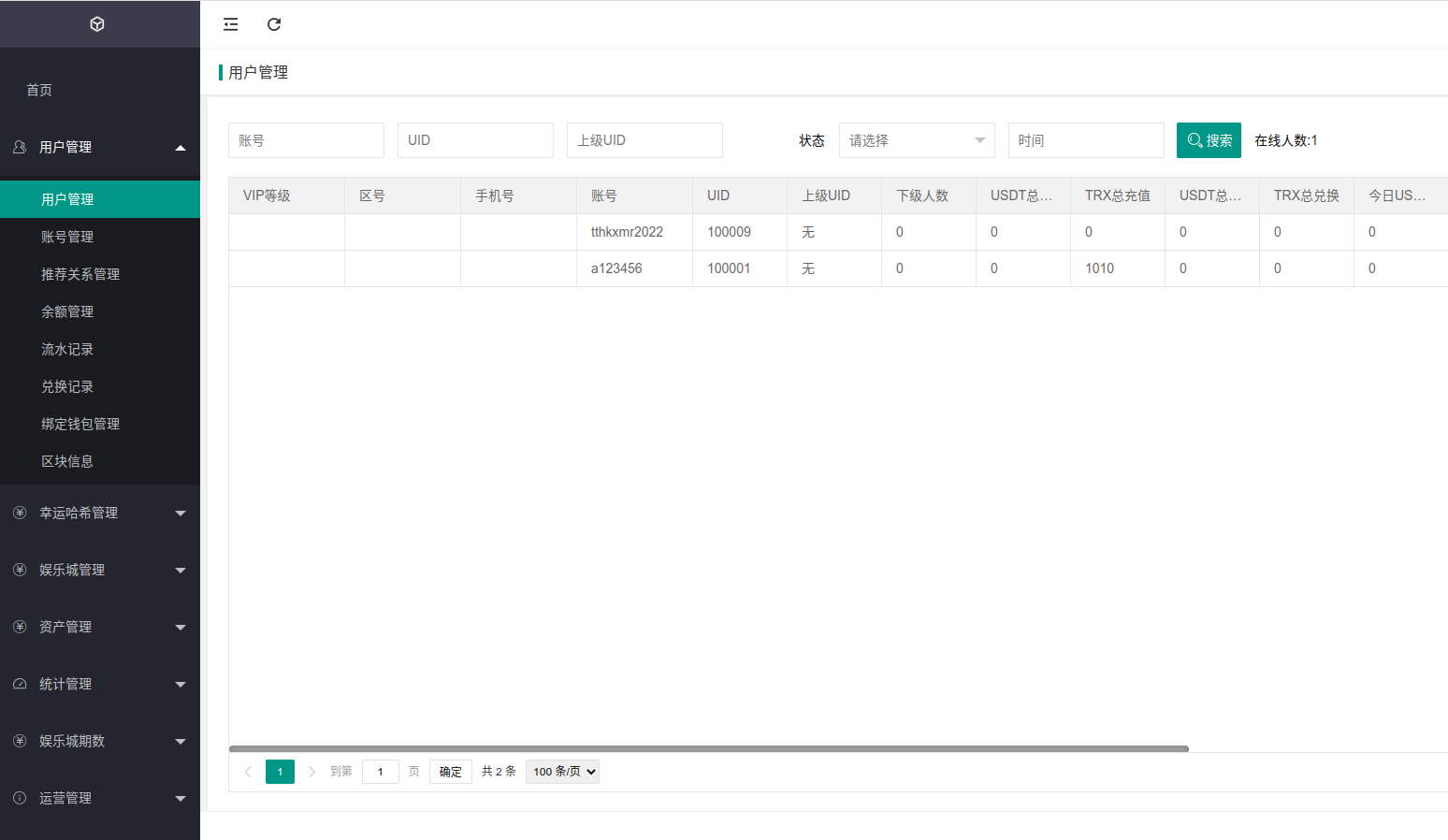The height and width of the screenshot is (840, 1448).
Task: Go to 首页 in the sidebar
Action: click(39, 90)
